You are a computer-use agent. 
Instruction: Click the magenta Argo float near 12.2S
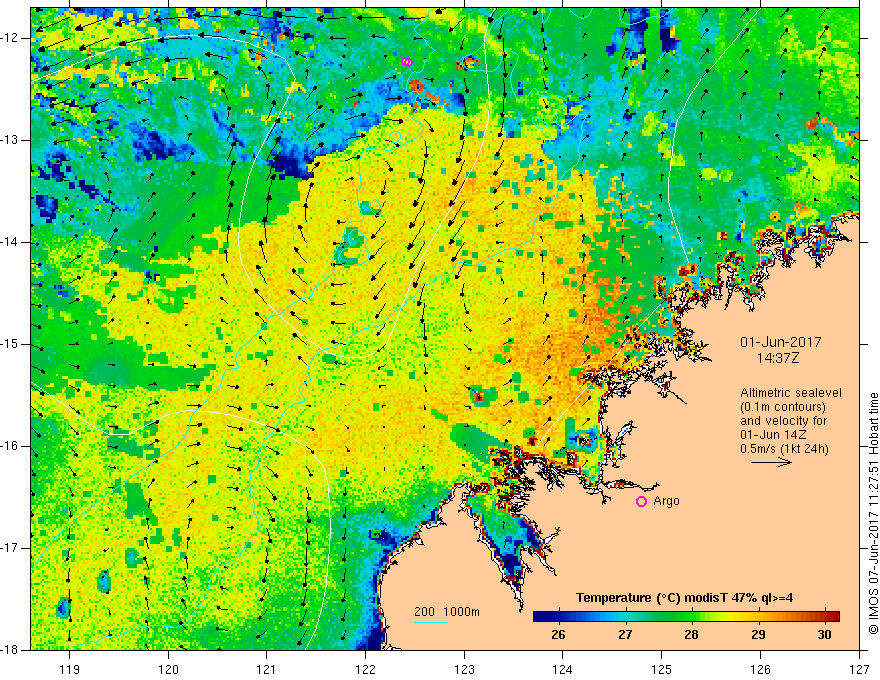(x=407, y=62)
